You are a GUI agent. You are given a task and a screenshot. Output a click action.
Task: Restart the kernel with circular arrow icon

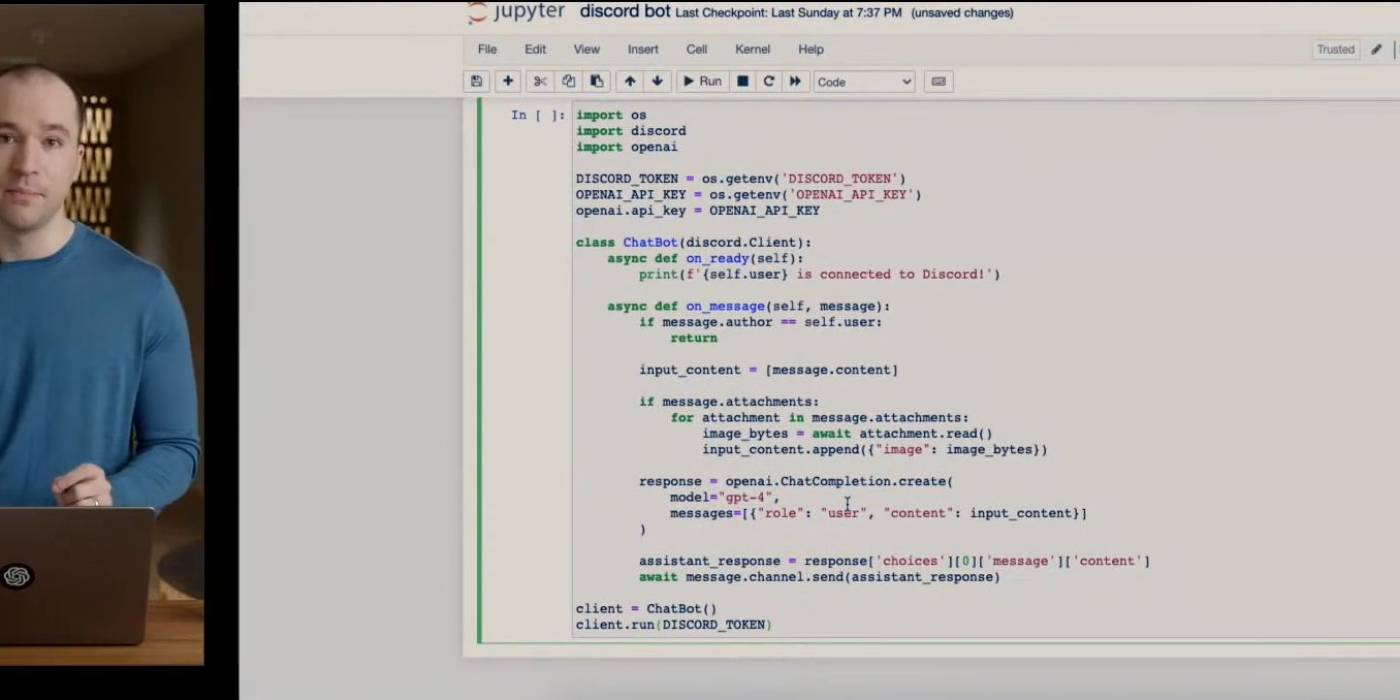pos(769,81)
